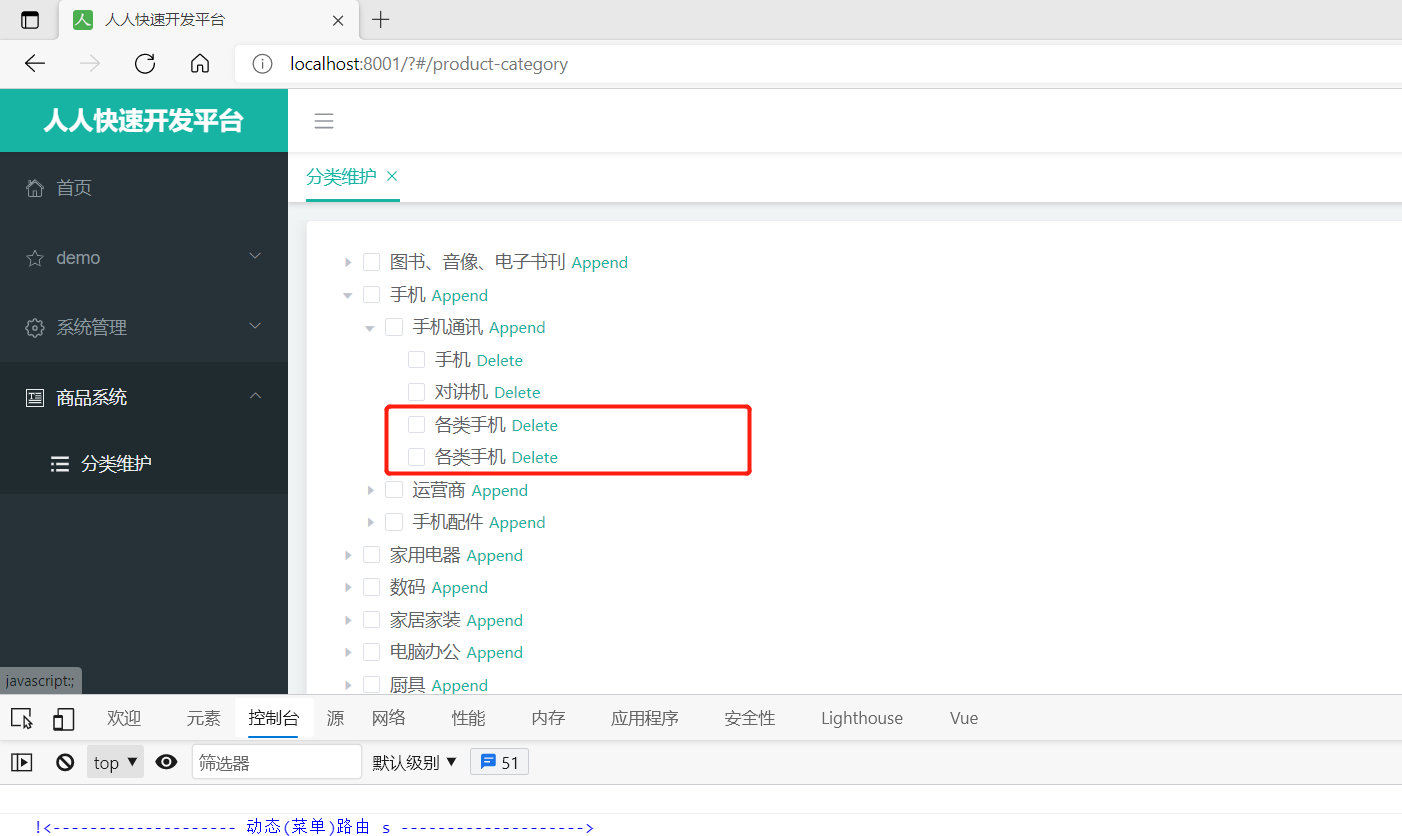Viewport: 1402px width, 836px height.
Task: Open tab actions menu icon
Action: tap(30, 20)
